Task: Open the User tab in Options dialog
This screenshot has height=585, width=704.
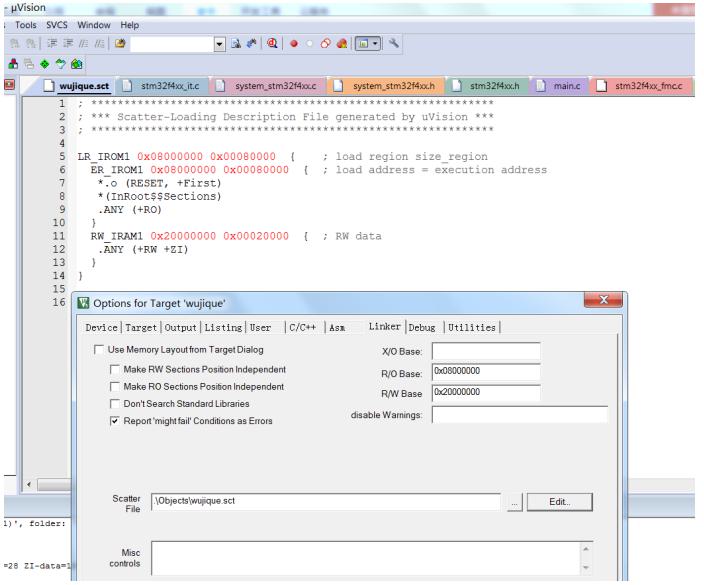Action: click(x=260, y=328)
